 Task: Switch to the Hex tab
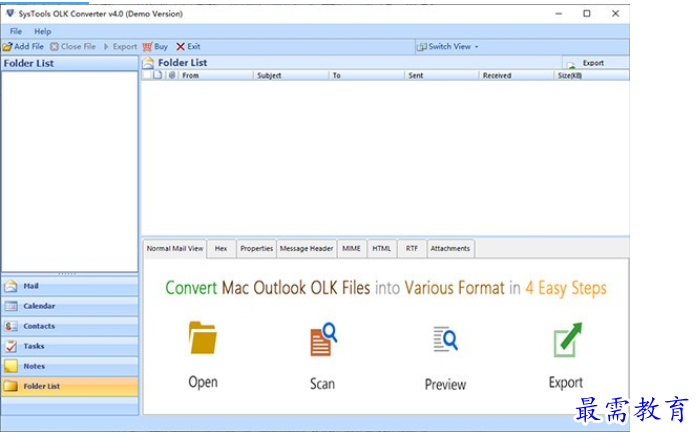(221, 249)
